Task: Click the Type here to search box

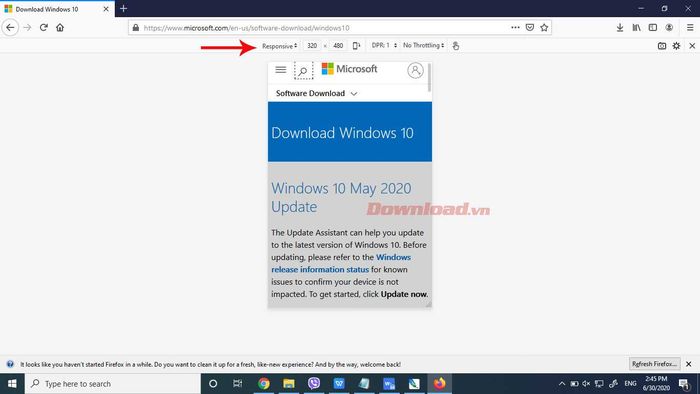Action: pyautogui.click(x=113, y=384)
